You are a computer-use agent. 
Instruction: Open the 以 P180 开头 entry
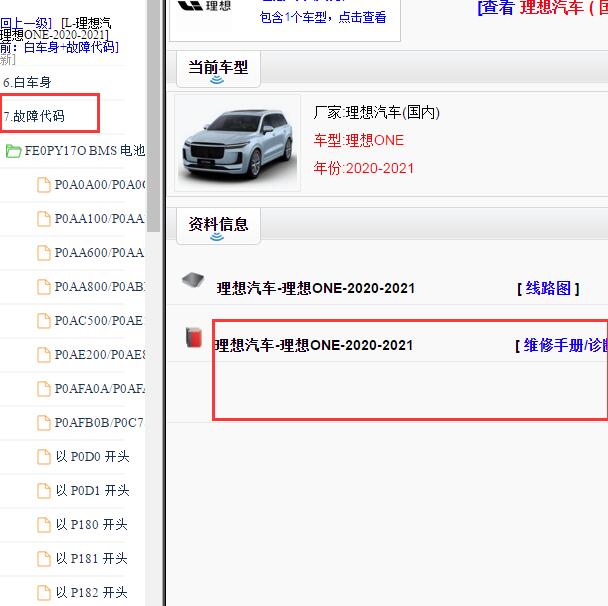tap(92, 525)
